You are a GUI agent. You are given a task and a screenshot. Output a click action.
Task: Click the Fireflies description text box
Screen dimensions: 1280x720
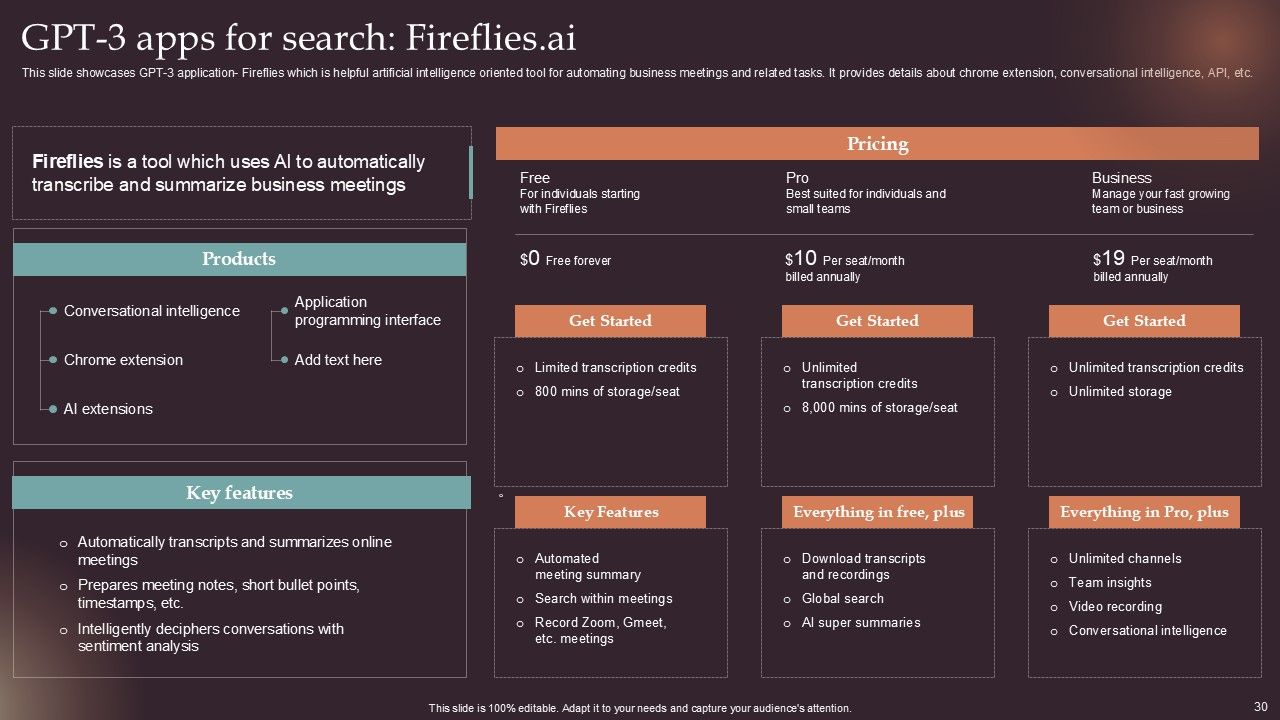(241, 173)
